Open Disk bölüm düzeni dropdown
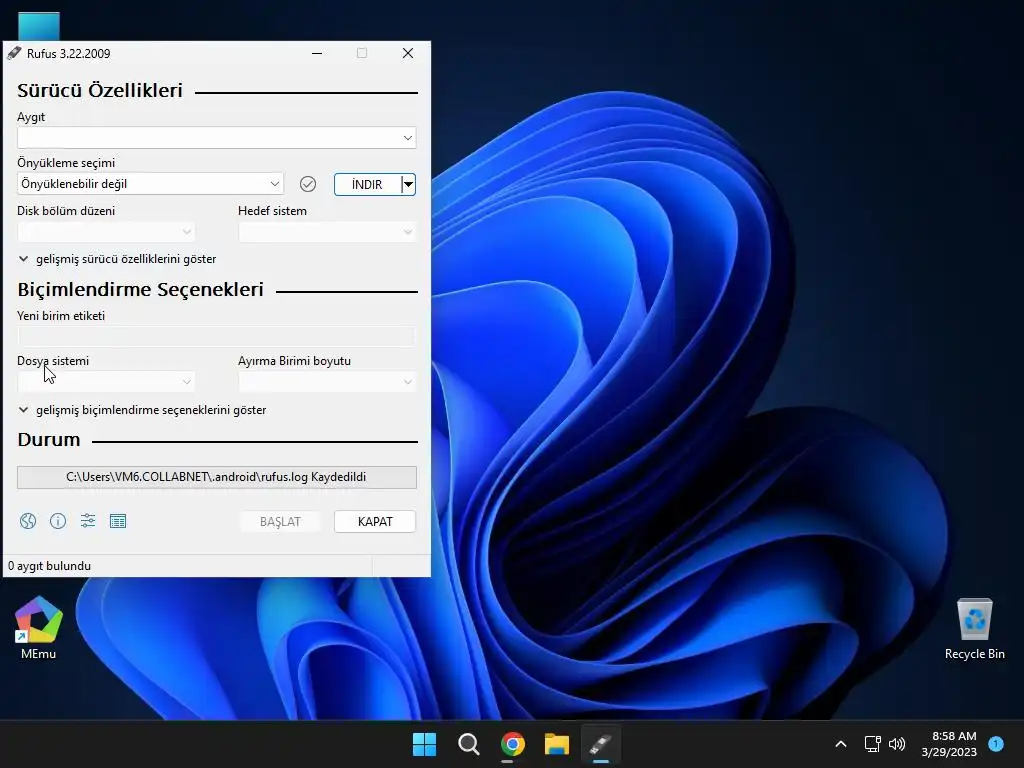The width and height of the screenshot is (1024, 768). [x=106, y=232]
